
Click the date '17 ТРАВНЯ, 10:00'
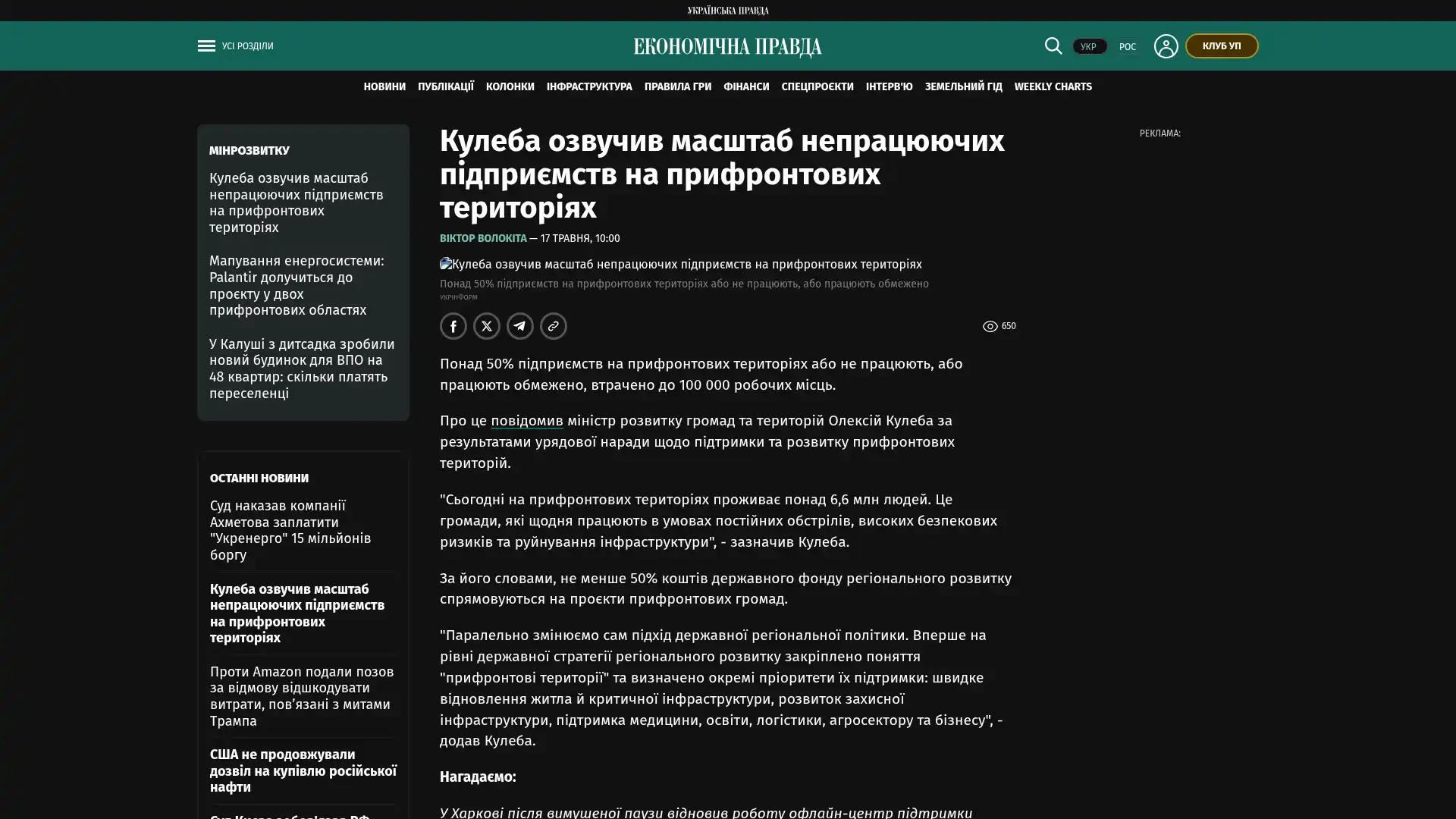tap(580, 238)
